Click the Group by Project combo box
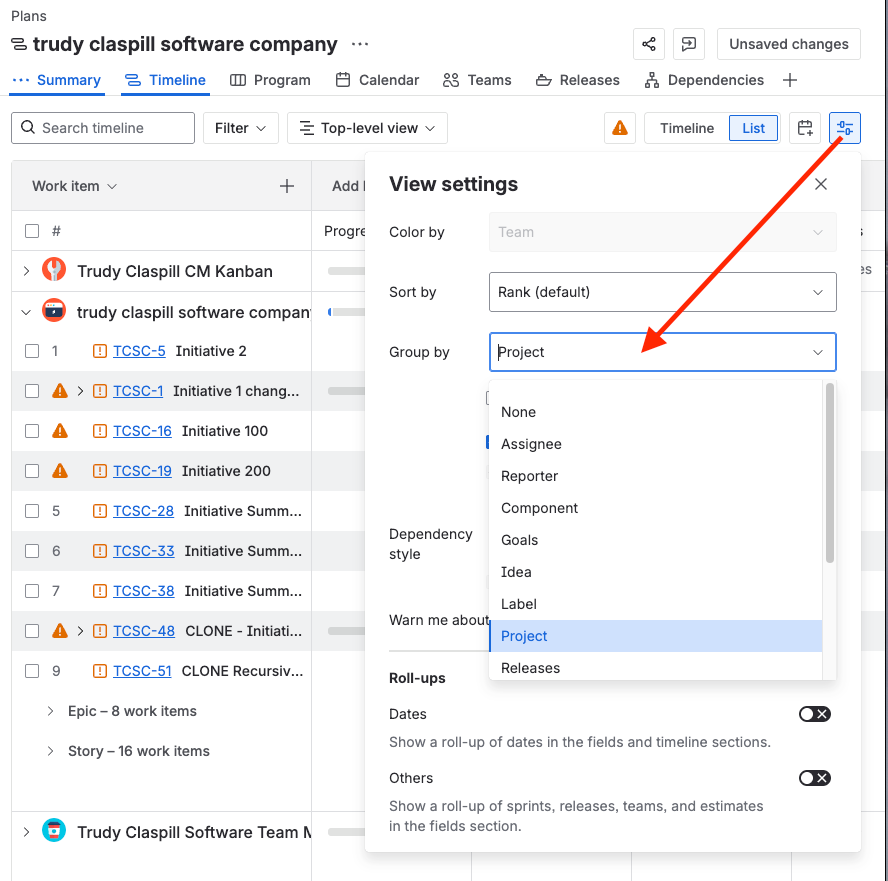The width and height of the screenshot is (888, 881). pos(663,352)
